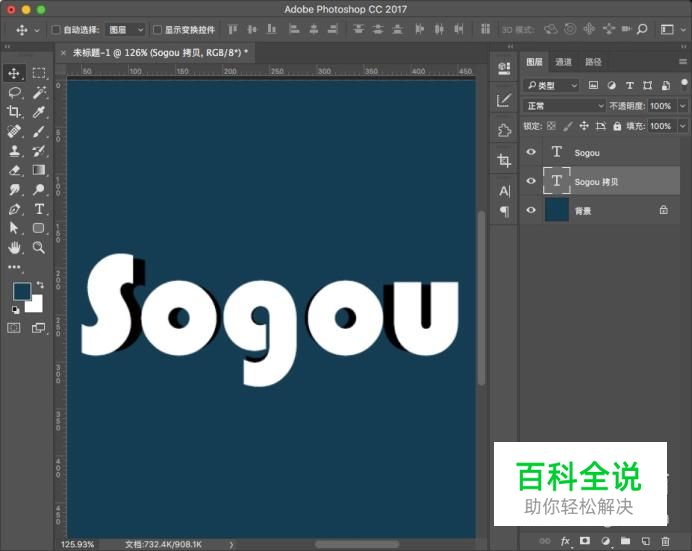Viewport: 692px width, 551px height.
Task: Select the Eyedropper tool
Action: click(39, 112)
